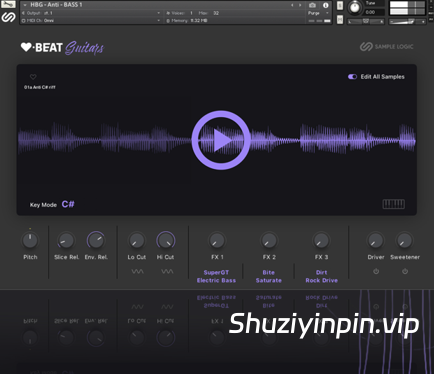Click the Max voices value 32
434x374 pixels.
pyautogui.click(x=216, y=13)
